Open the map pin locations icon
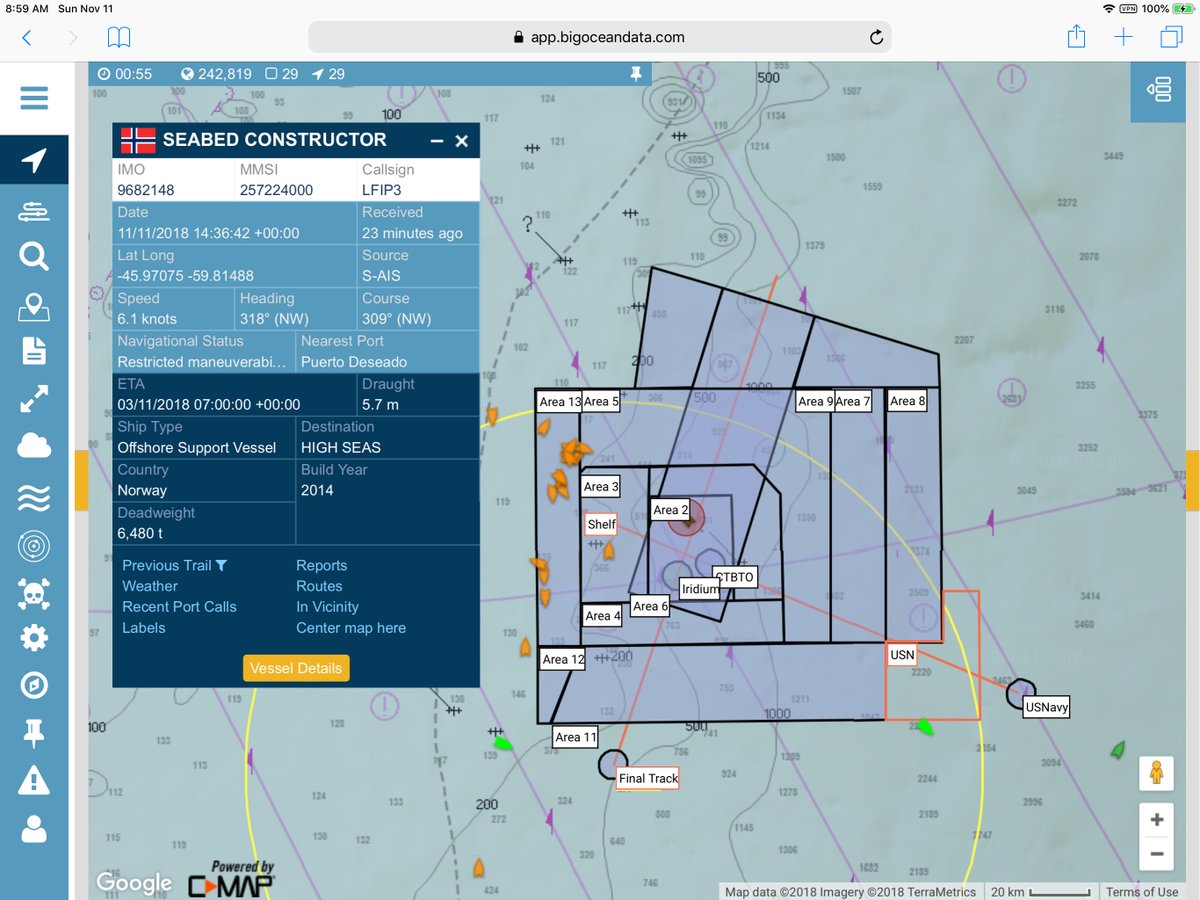Viewport: 1200px width, 900px height. point(34,307)
